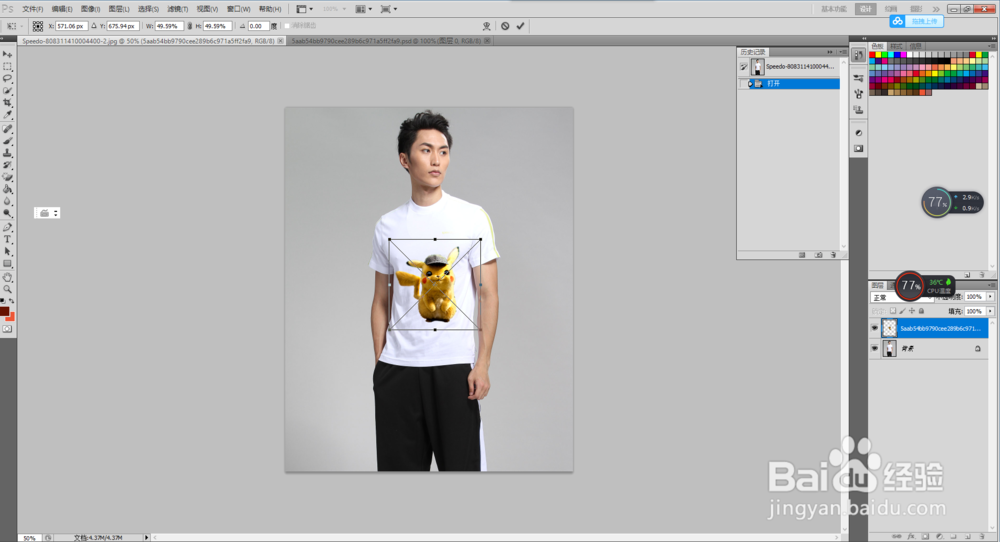The width and height of the screenshot is (1000, 542).
Task: Open the screen mode dropdown
Action: tap(388, 9)
